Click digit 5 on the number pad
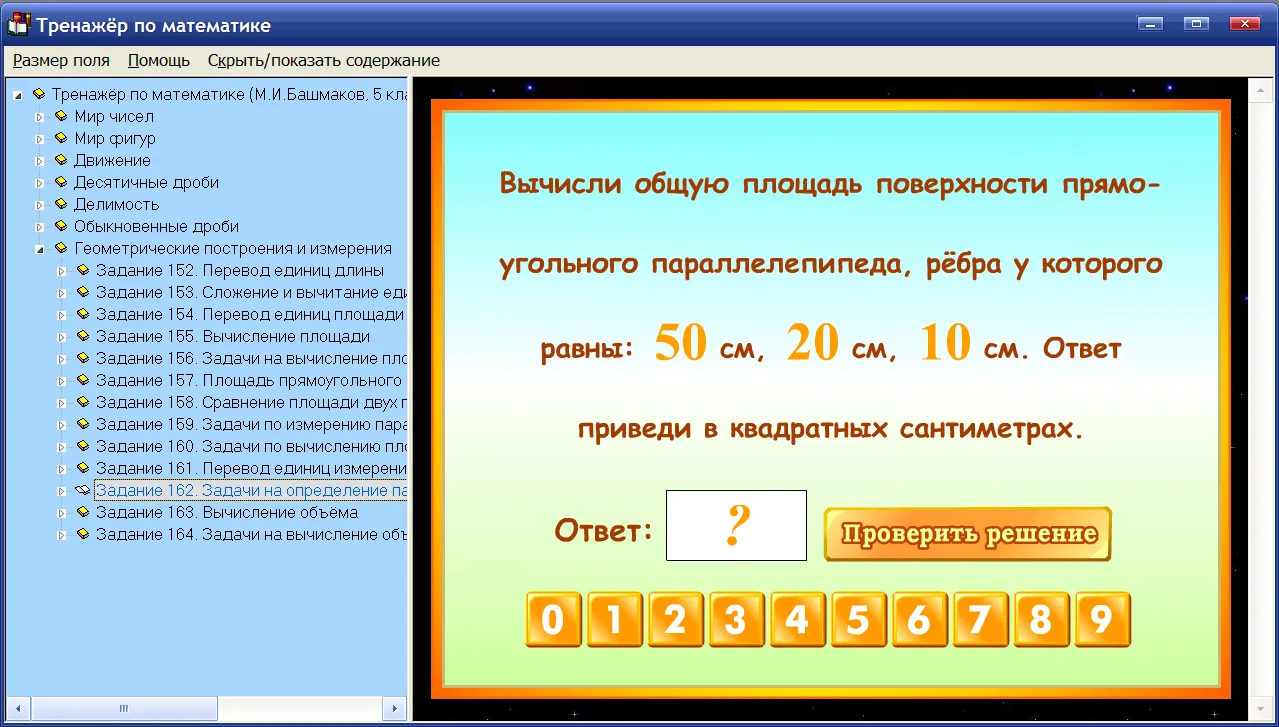 click(x=858, y=620)
